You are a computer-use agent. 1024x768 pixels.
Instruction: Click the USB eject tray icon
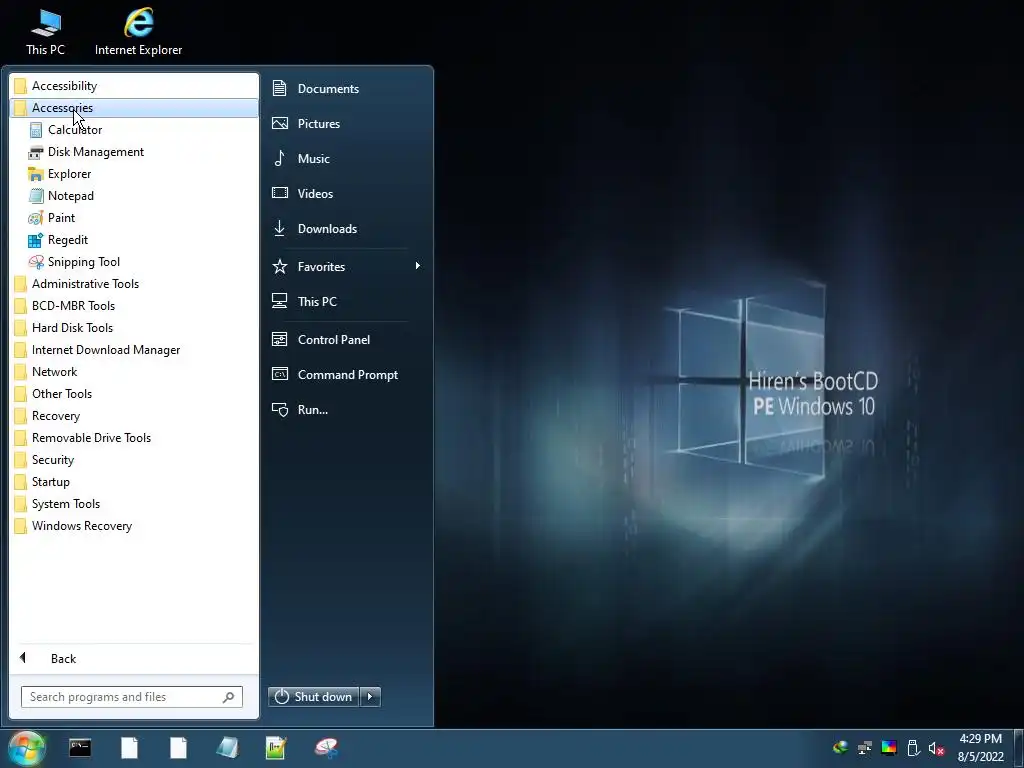click(913, 748)
